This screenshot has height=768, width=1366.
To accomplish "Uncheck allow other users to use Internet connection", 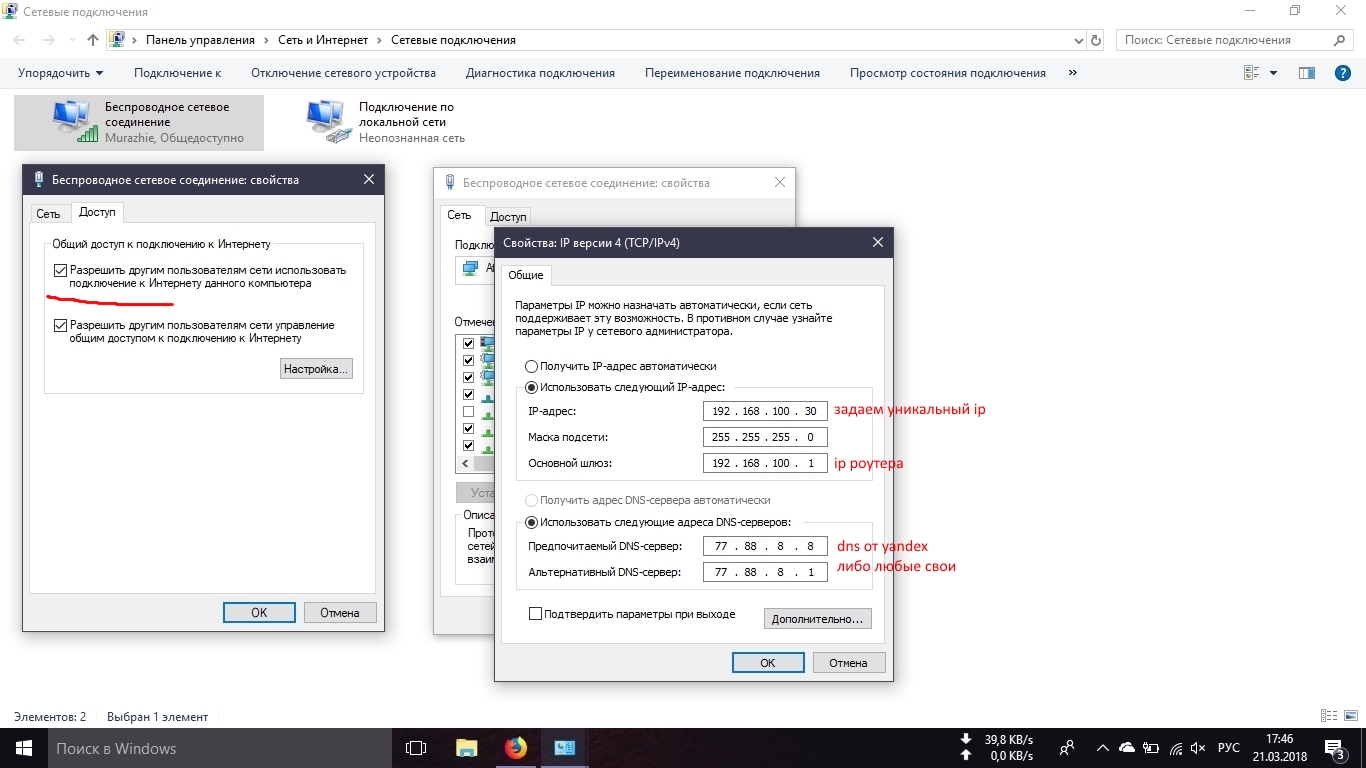I will pyautogui.click(x=61, y=271).
